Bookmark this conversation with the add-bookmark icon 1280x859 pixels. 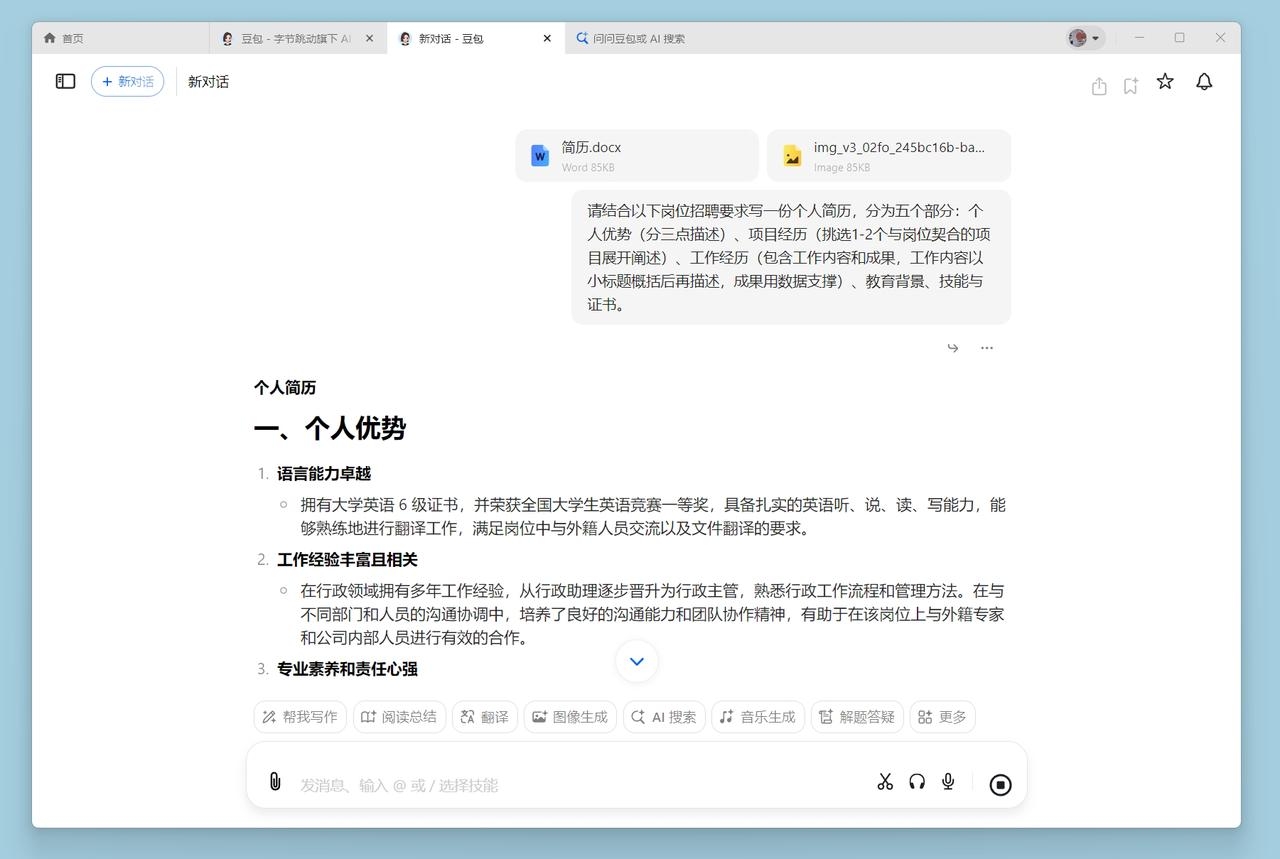pyautogui.click(x=1131, y=86)
